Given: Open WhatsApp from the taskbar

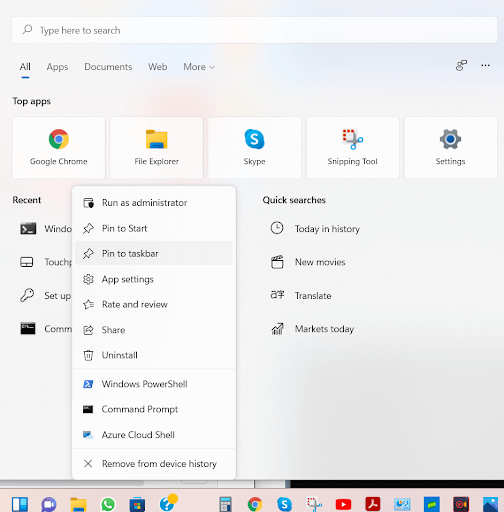Looking at the screenshot, I should 108,504.
